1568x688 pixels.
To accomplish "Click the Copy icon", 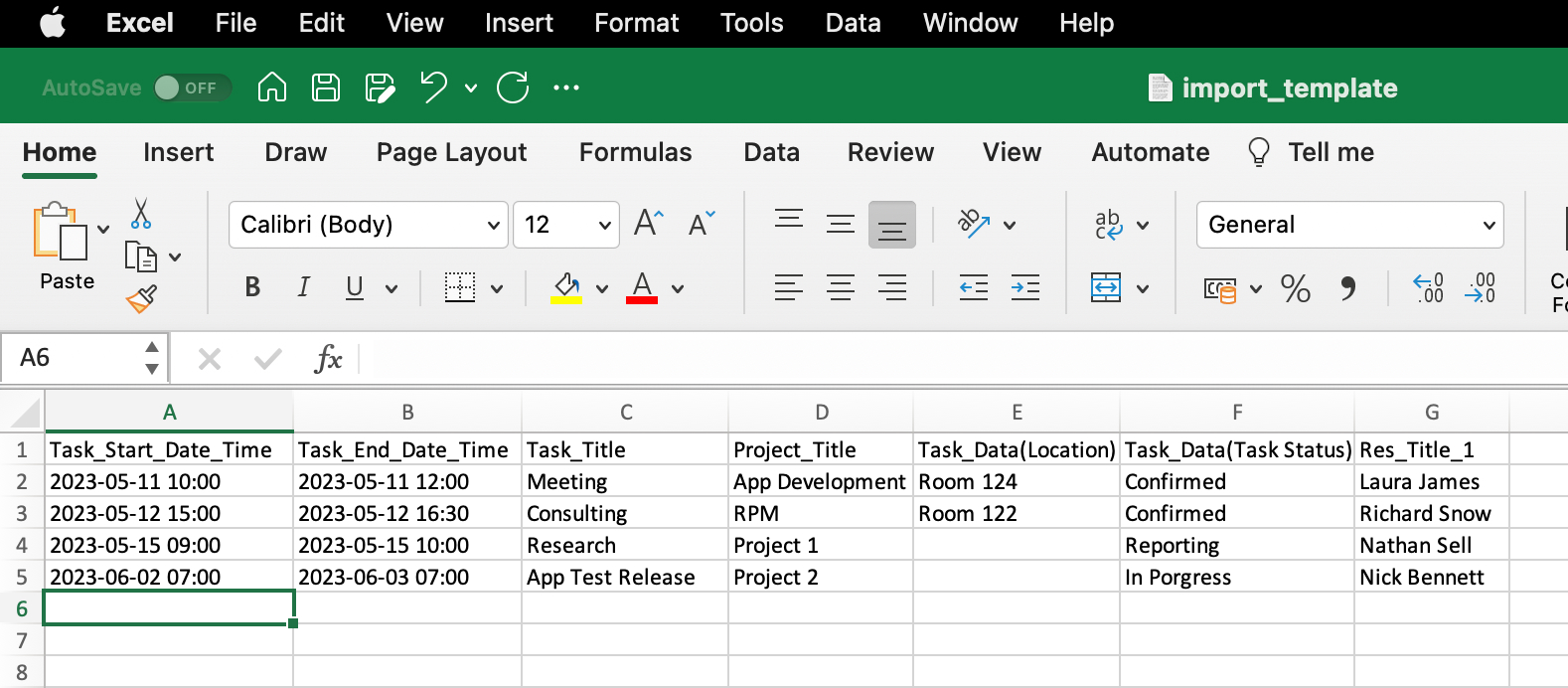I will [141, 257].
